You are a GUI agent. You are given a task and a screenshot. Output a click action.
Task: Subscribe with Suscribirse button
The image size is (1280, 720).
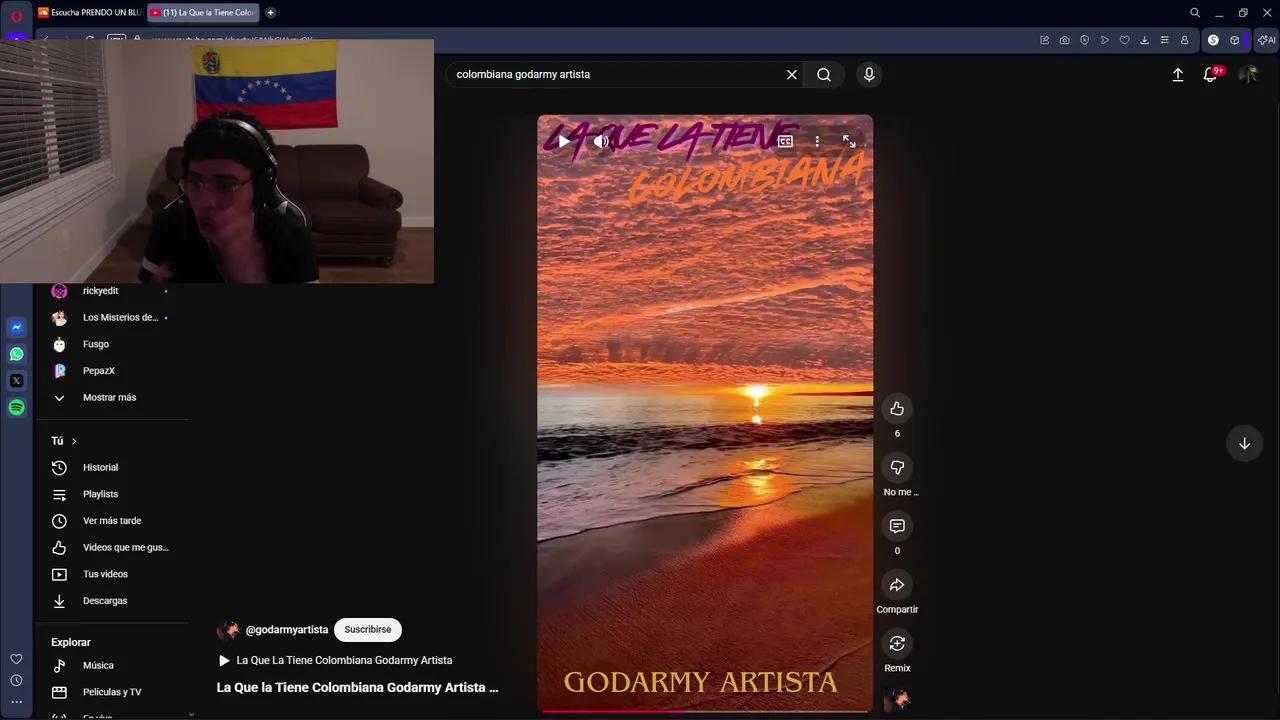(368, 630)
